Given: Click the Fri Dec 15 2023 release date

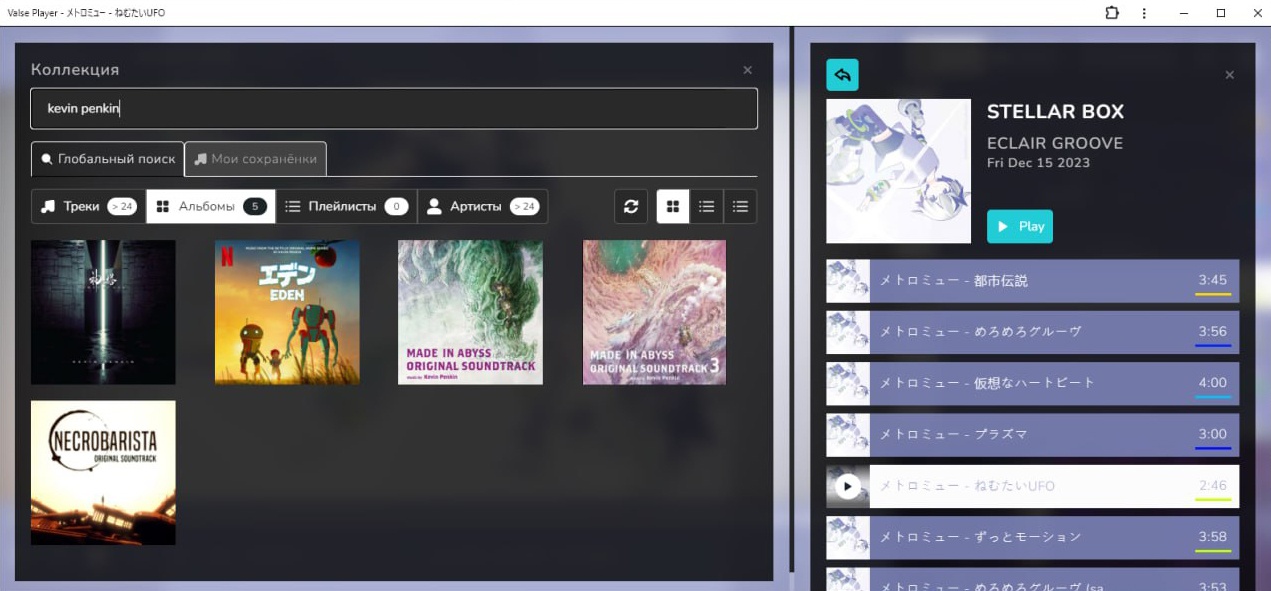Looking at the screenshot, I should pyautogui.click(x=1038, y=163).
